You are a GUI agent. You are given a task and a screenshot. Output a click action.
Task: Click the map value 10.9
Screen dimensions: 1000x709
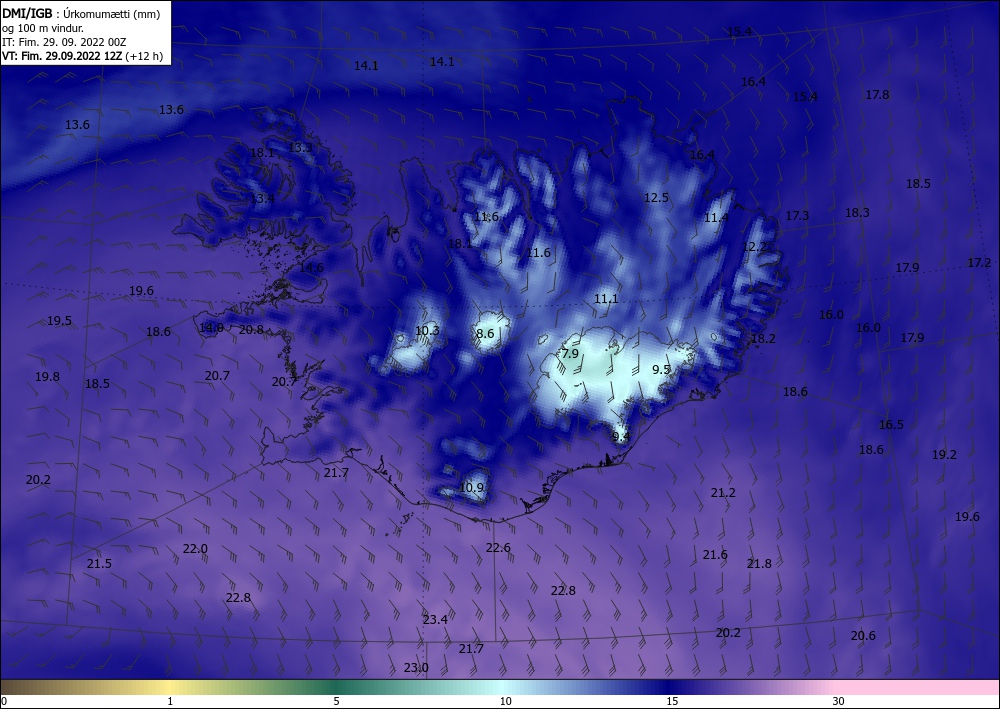point(471,487)
